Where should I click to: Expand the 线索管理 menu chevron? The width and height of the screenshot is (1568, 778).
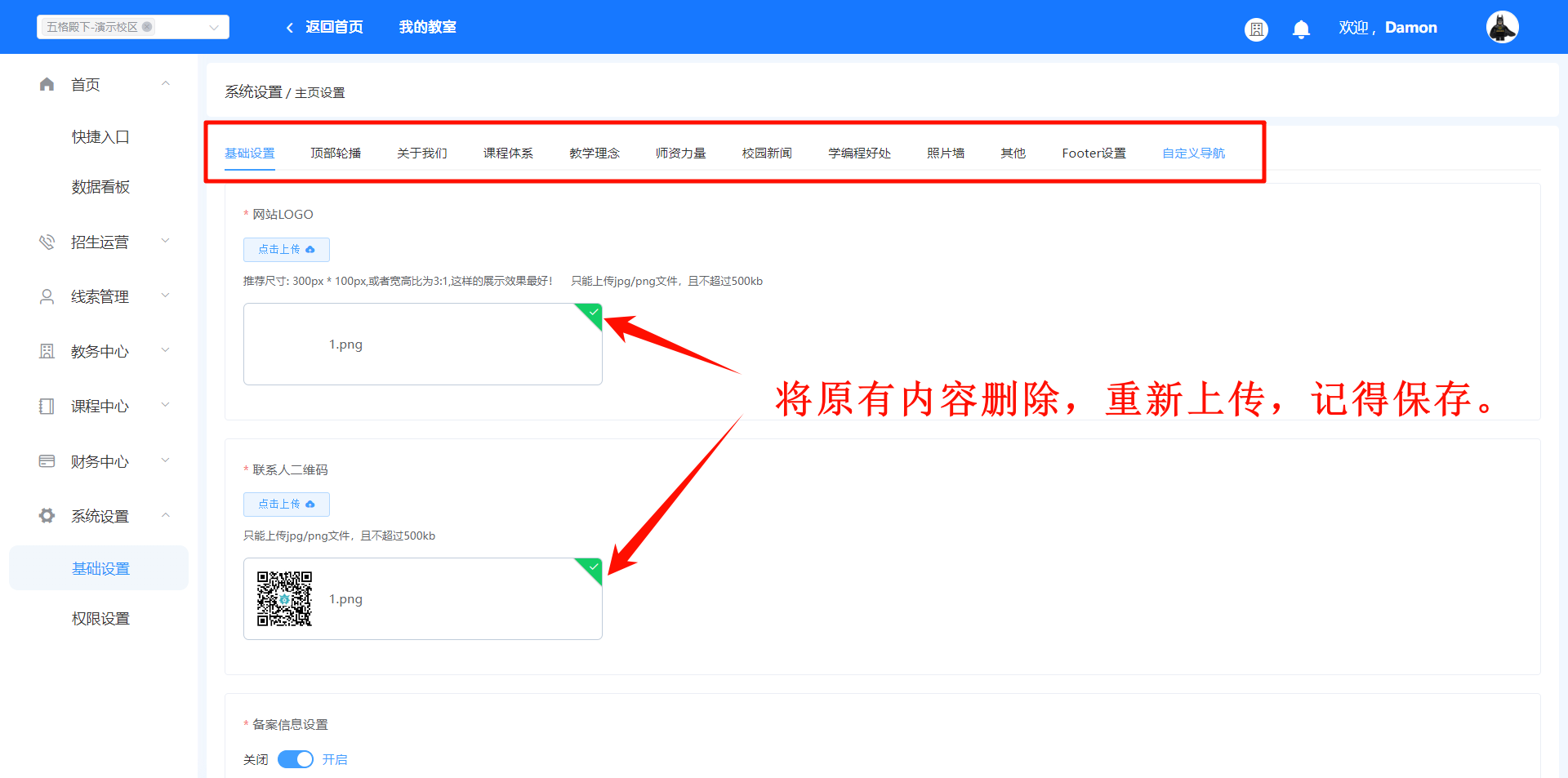point(166,296)
